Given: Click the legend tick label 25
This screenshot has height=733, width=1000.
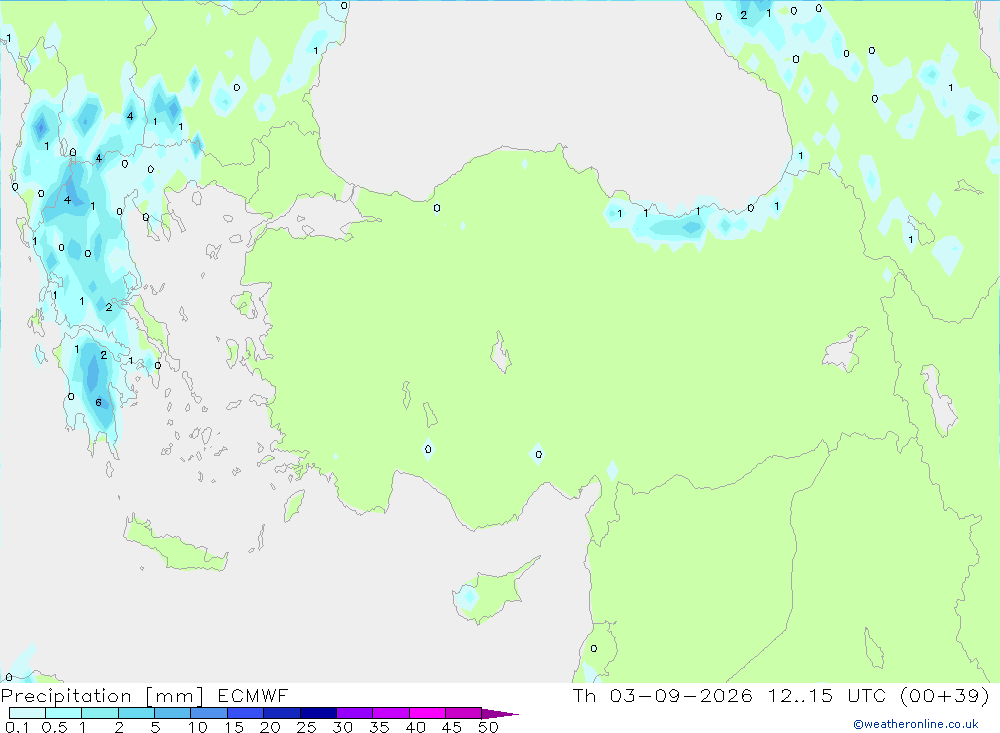Looking at the screenshot, I should [306, 727].
